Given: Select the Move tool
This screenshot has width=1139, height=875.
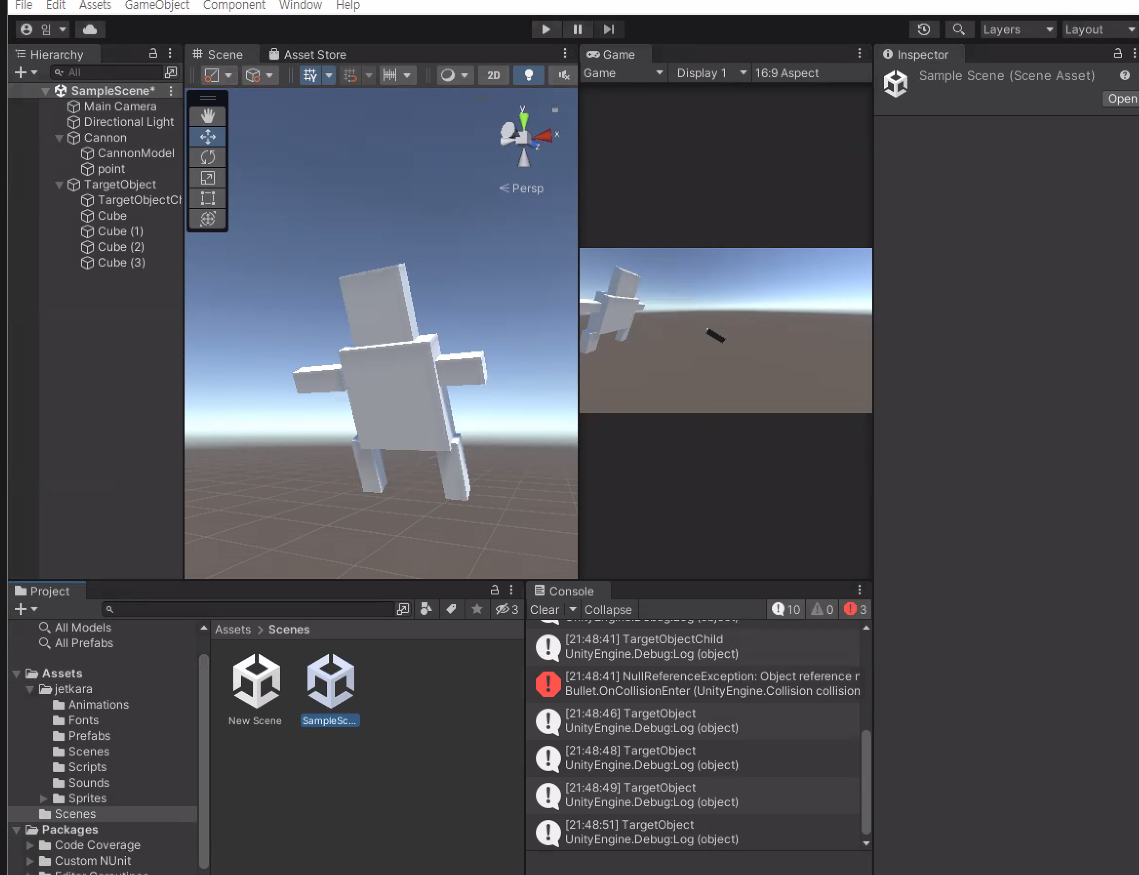Looking at the screenshot, I should (x=208, y=137).
